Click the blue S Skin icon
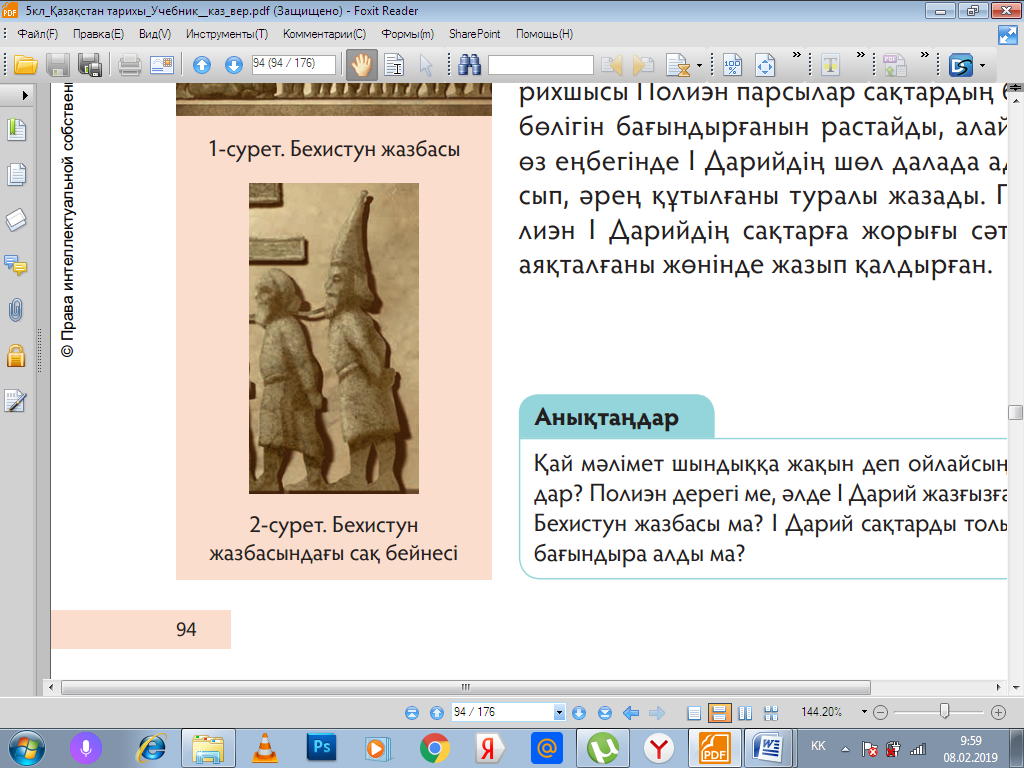 tap(961, 65)
